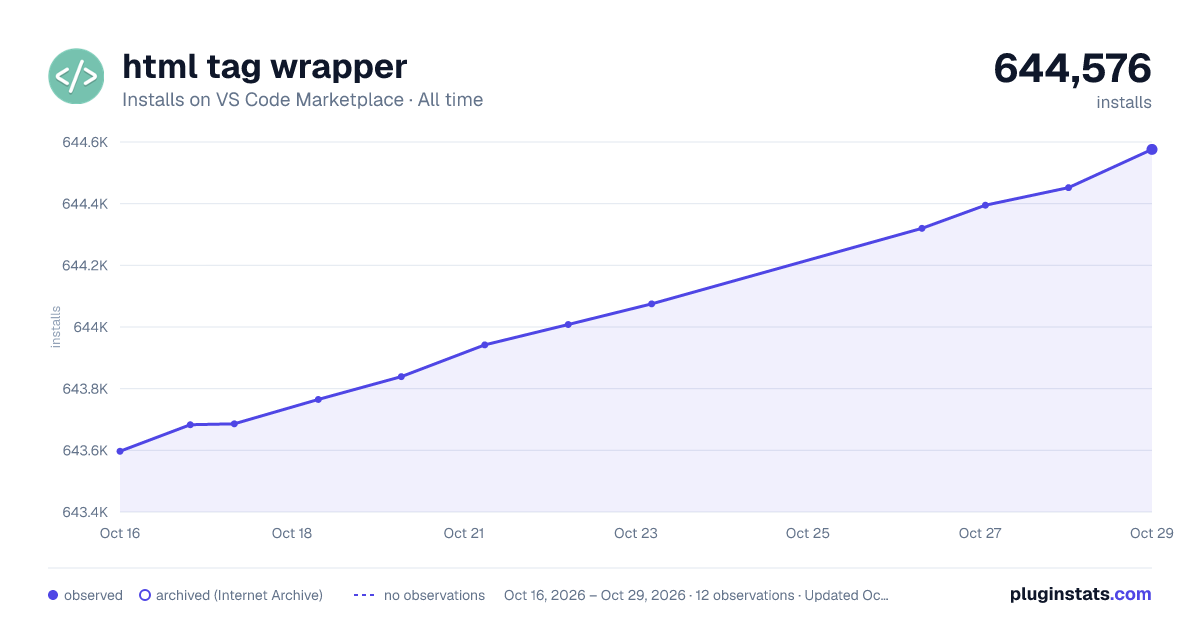Select the data point just before Oct 27
This screenshot has width=1200, height=630.
tap(922, 228)
